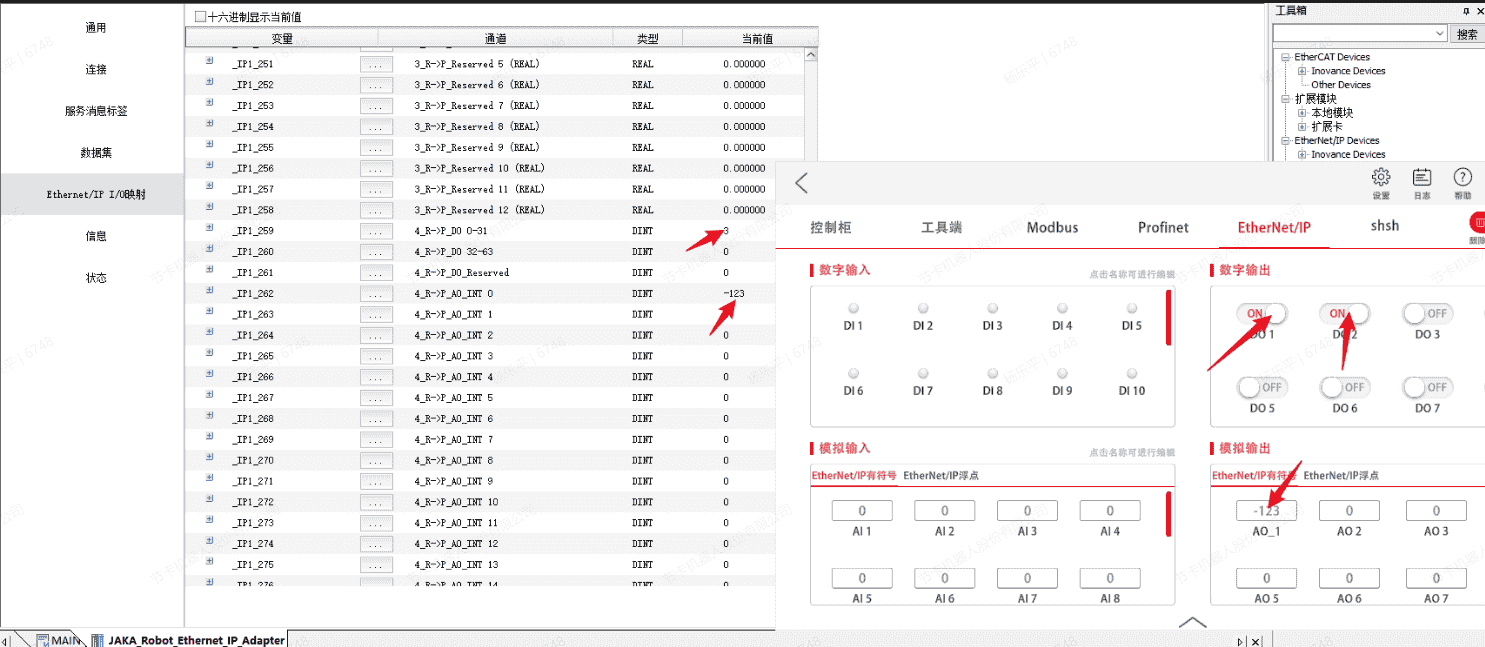This screenshot has height=647, width=1485.
Task: Turn on the DO 3 switch
Action: [1425, 313]
